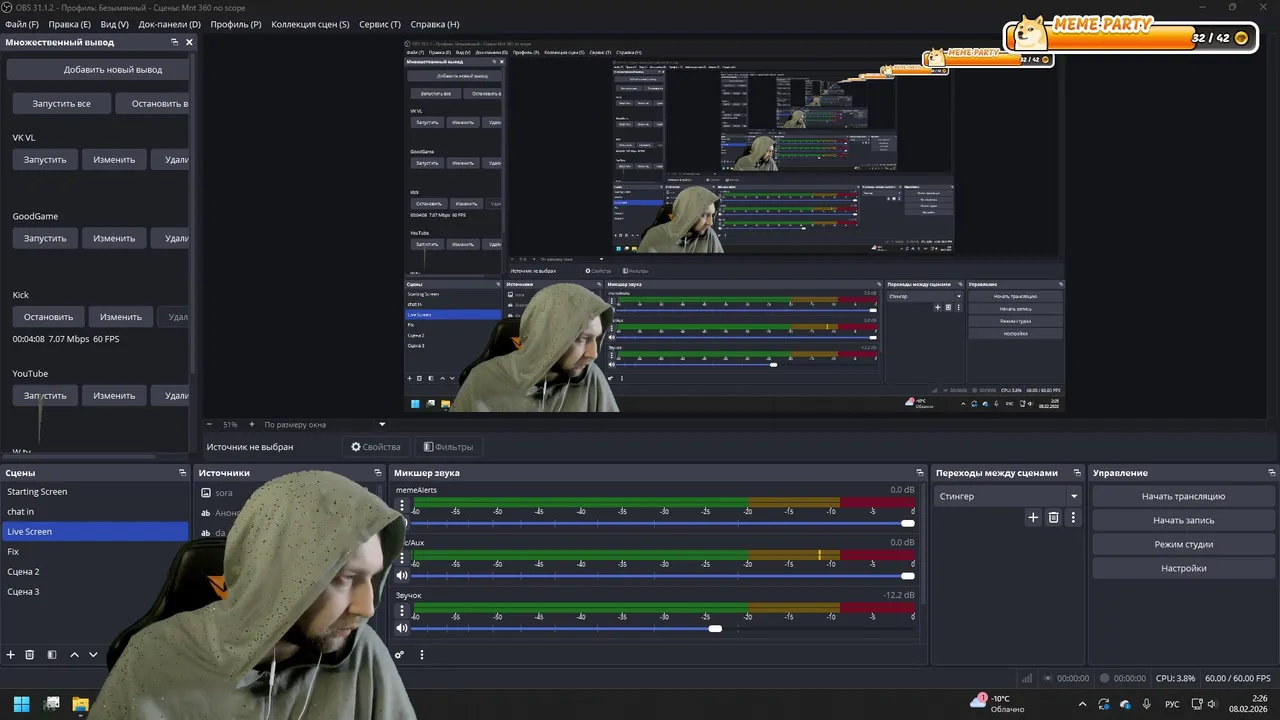Viewport: 1280px width, 720px height.
Task: Click Запустить все button
Action: click(x=61, y=103)
